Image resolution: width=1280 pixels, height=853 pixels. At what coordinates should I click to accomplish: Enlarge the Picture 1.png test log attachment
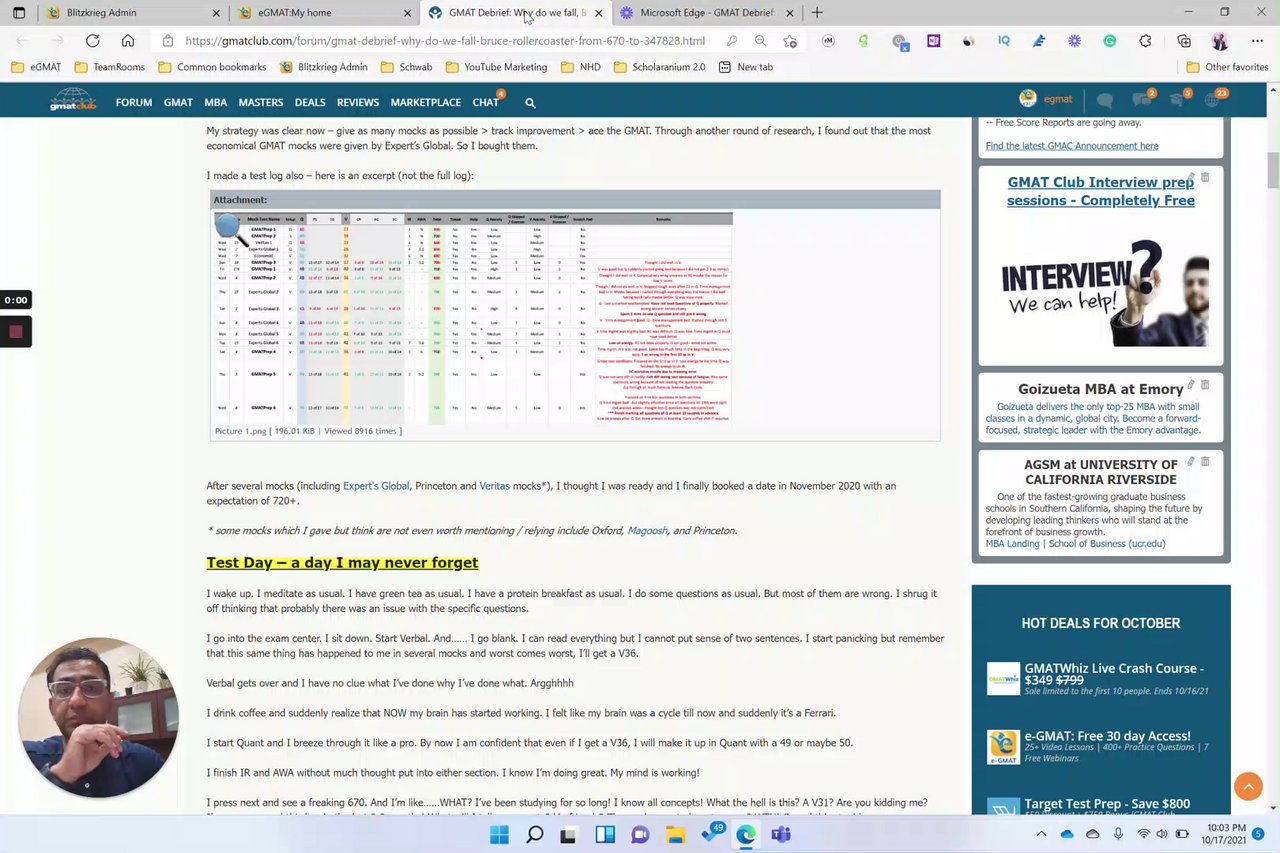click(x=472, y=315)
